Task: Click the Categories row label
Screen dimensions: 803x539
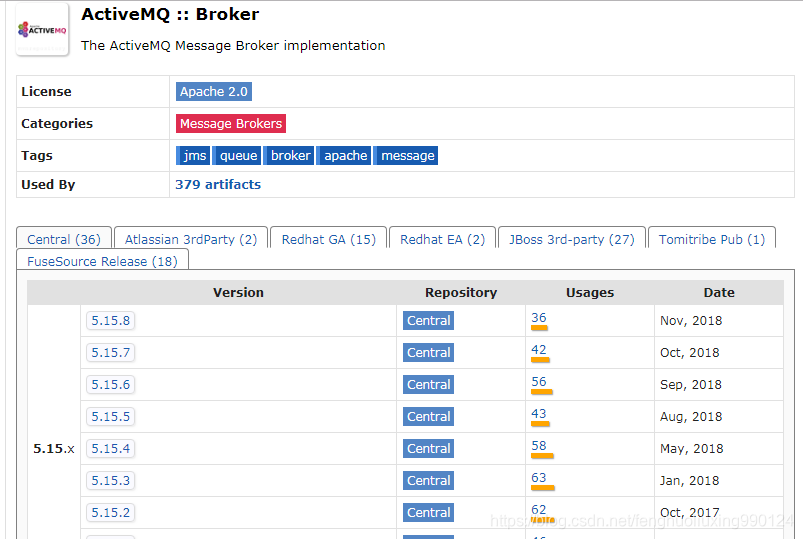Action: point(57,123)
